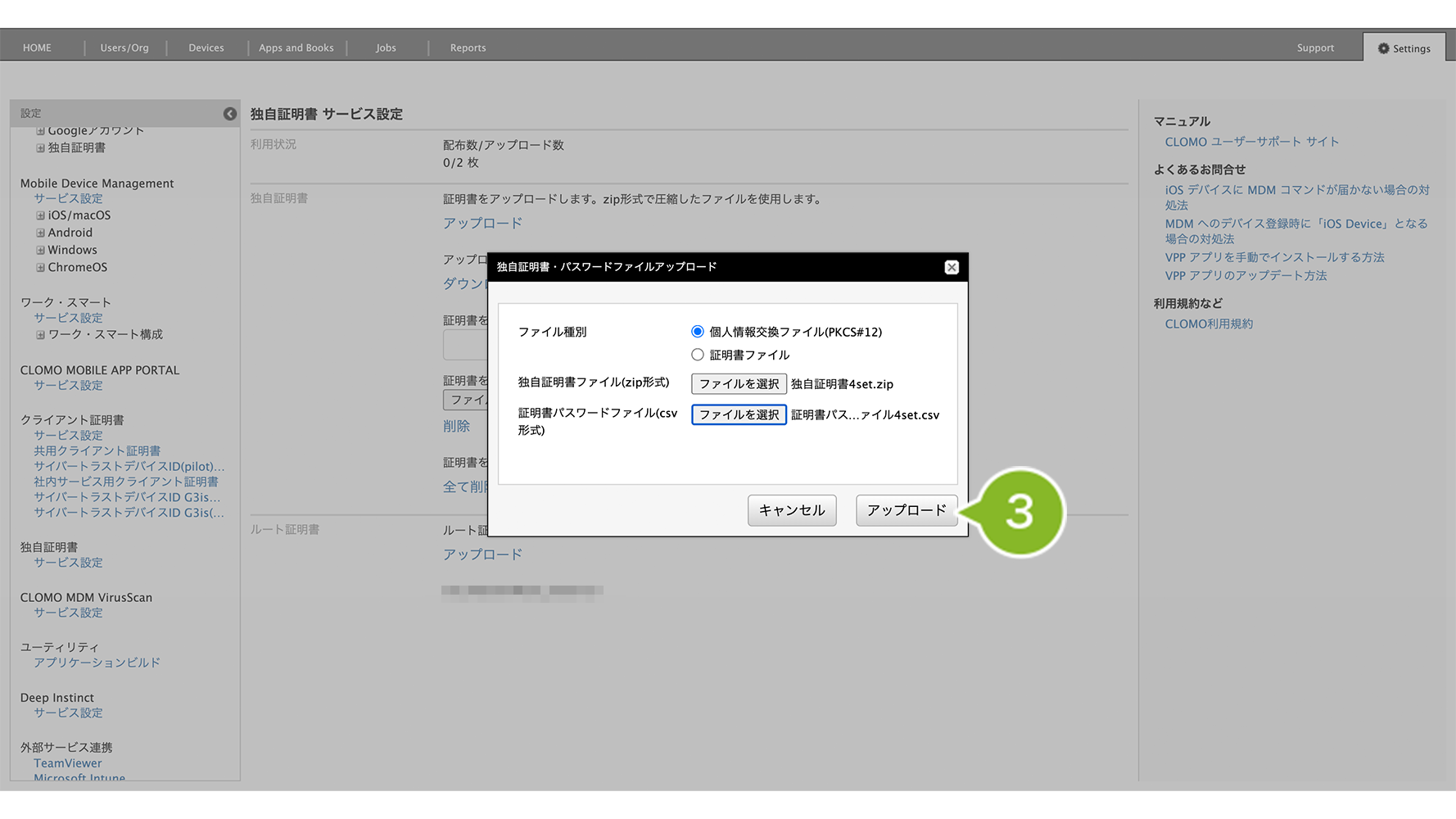Expand the Android tree node
The width and height of the screenshot is (1456, 819).
coord(40,233)
